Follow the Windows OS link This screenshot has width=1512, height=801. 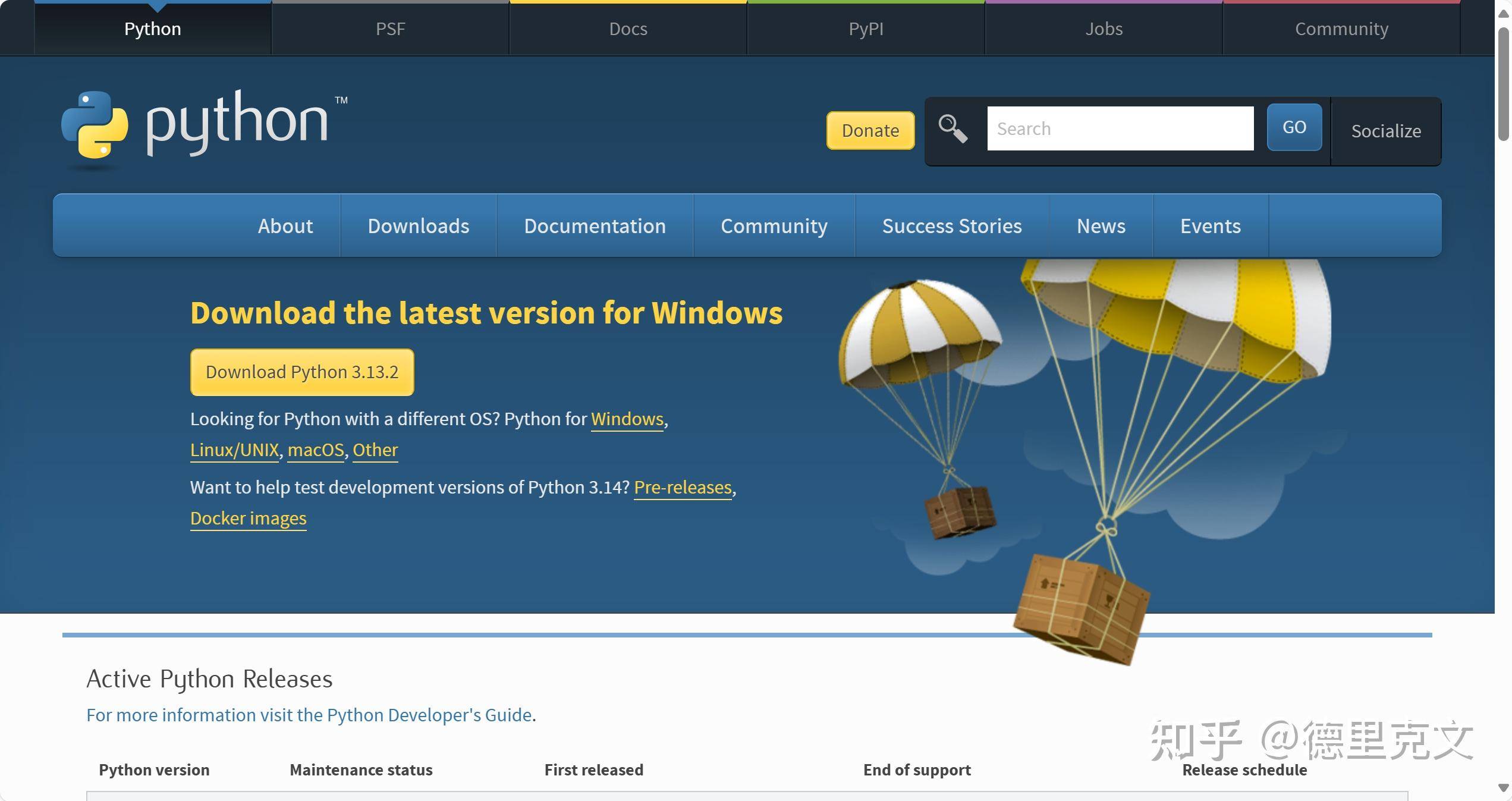click(627, 419)
